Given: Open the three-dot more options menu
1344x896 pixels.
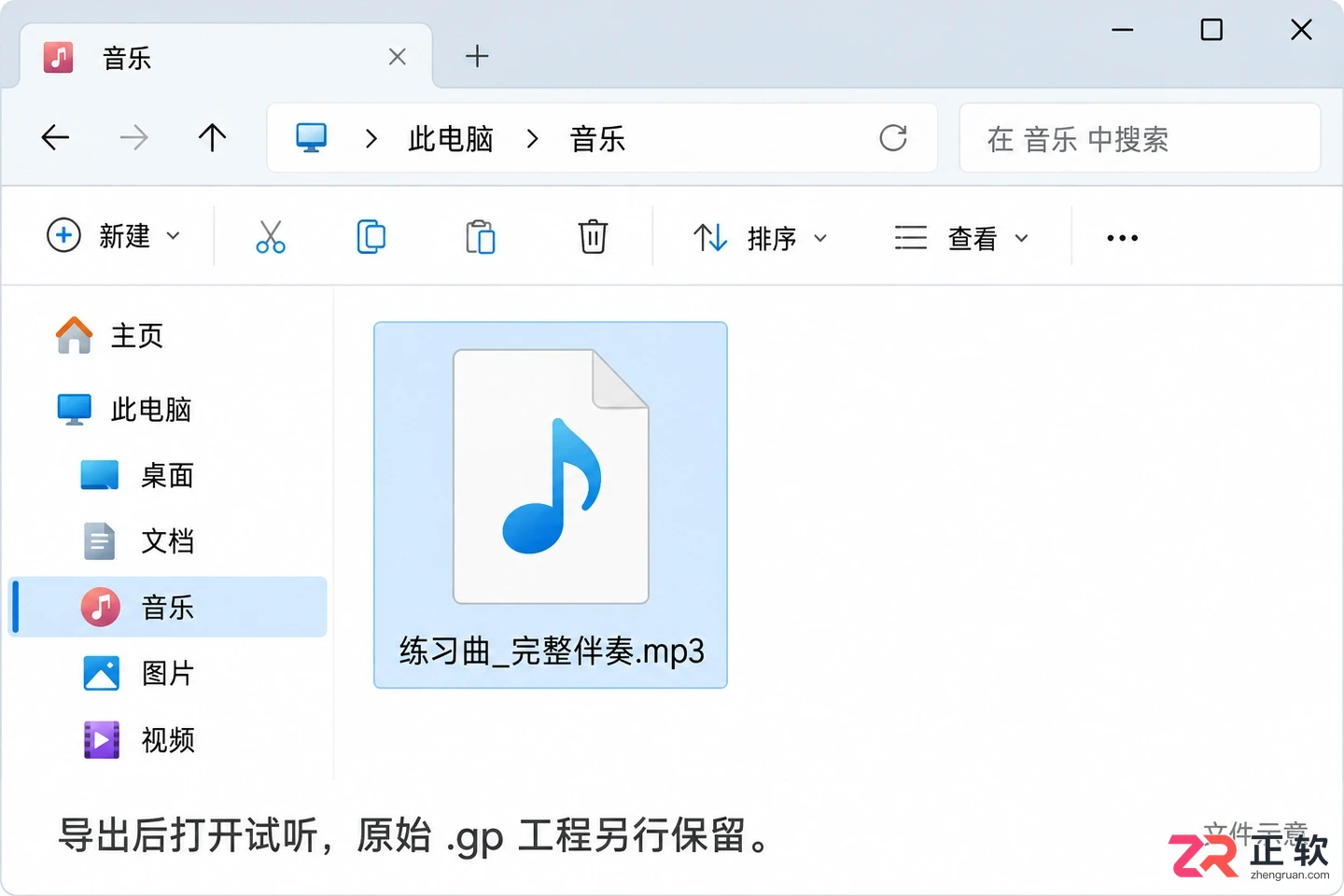Looking at the screenshot, I should point(1122,238).
